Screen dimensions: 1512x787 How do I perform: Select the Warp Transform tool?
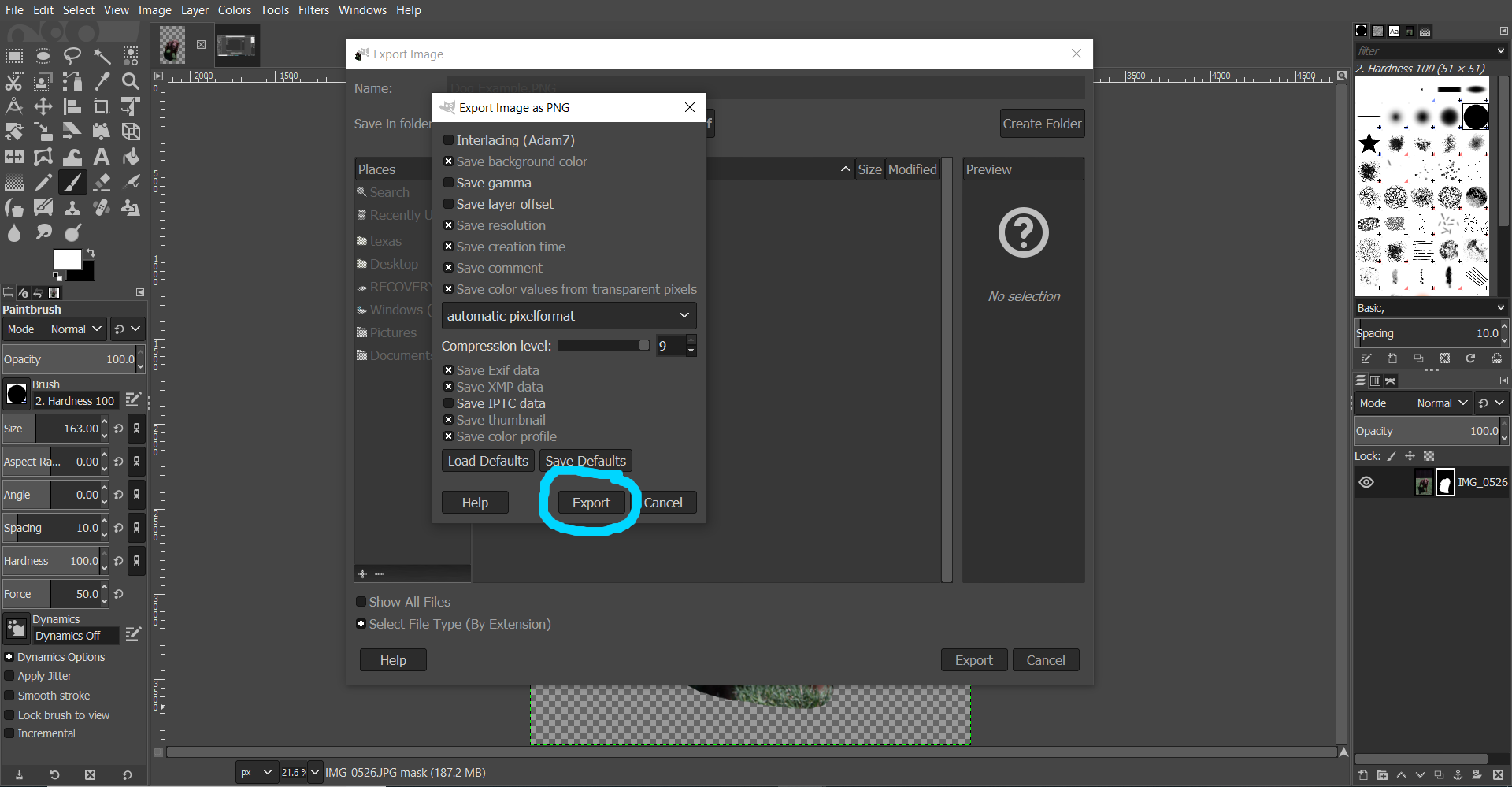72,157
